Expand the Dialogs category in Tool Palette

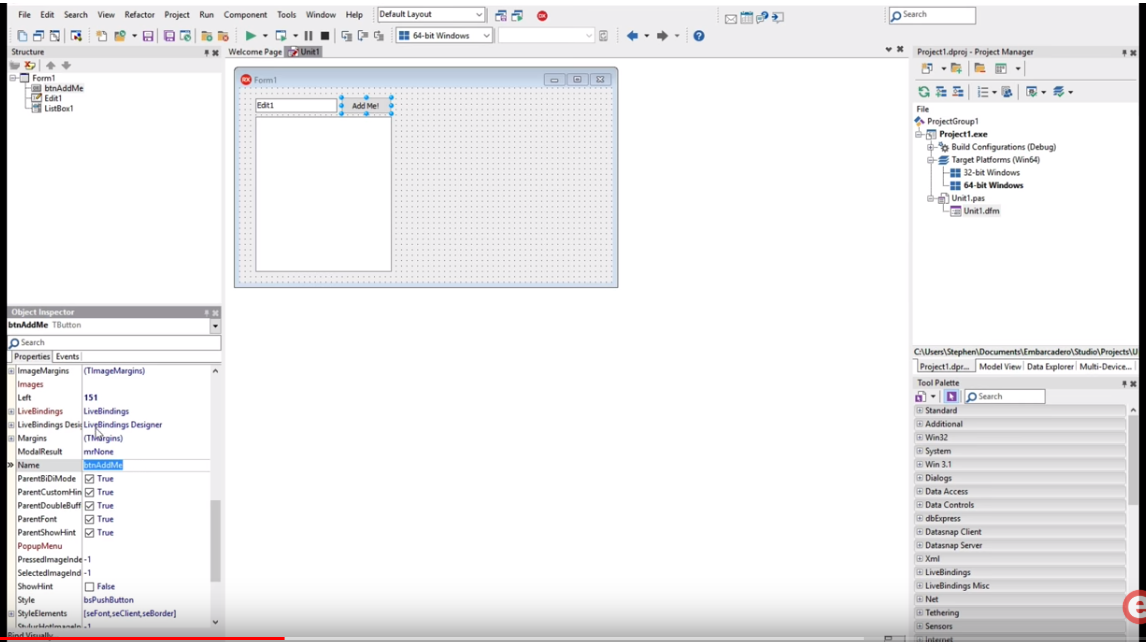pyautogui.click(x=919, y=477)
